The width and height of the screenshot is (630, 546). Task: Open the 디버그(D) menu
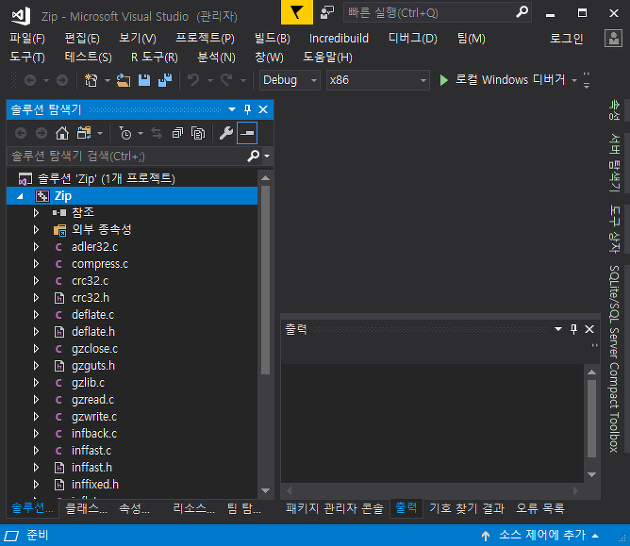413,38
